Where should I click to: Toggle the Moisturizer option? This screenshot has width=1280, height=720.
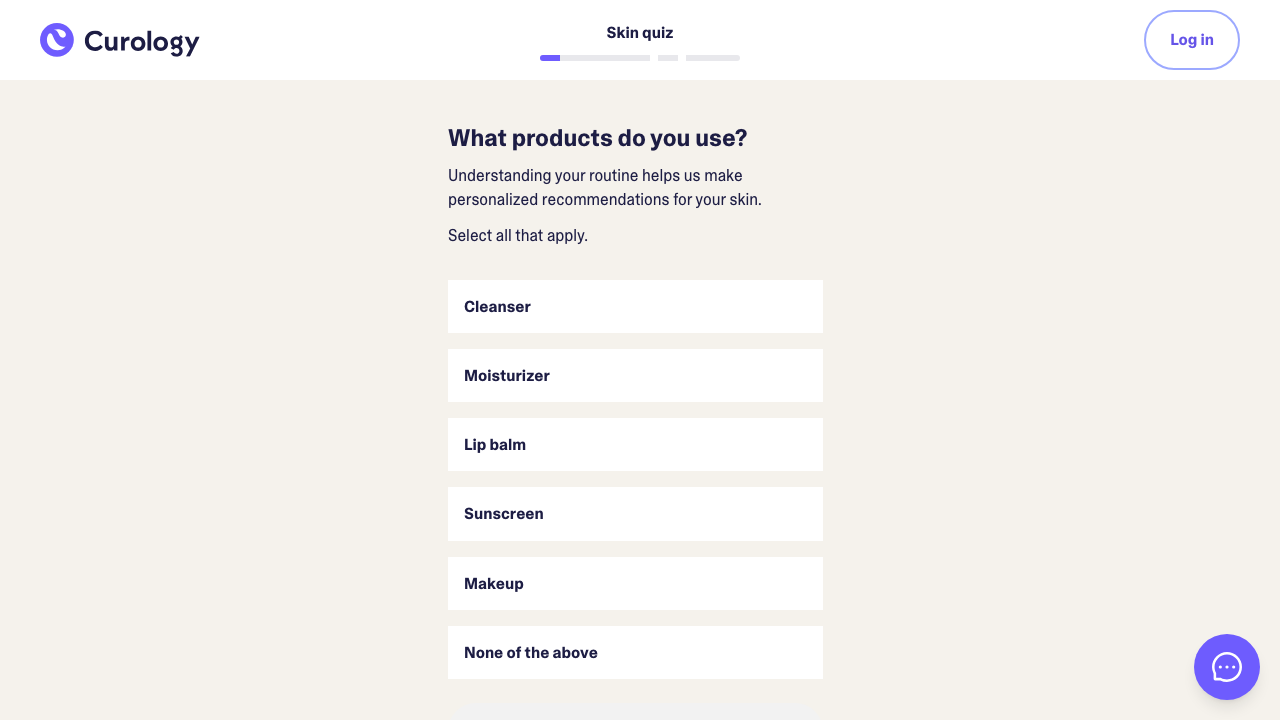(x=635, y=376)
